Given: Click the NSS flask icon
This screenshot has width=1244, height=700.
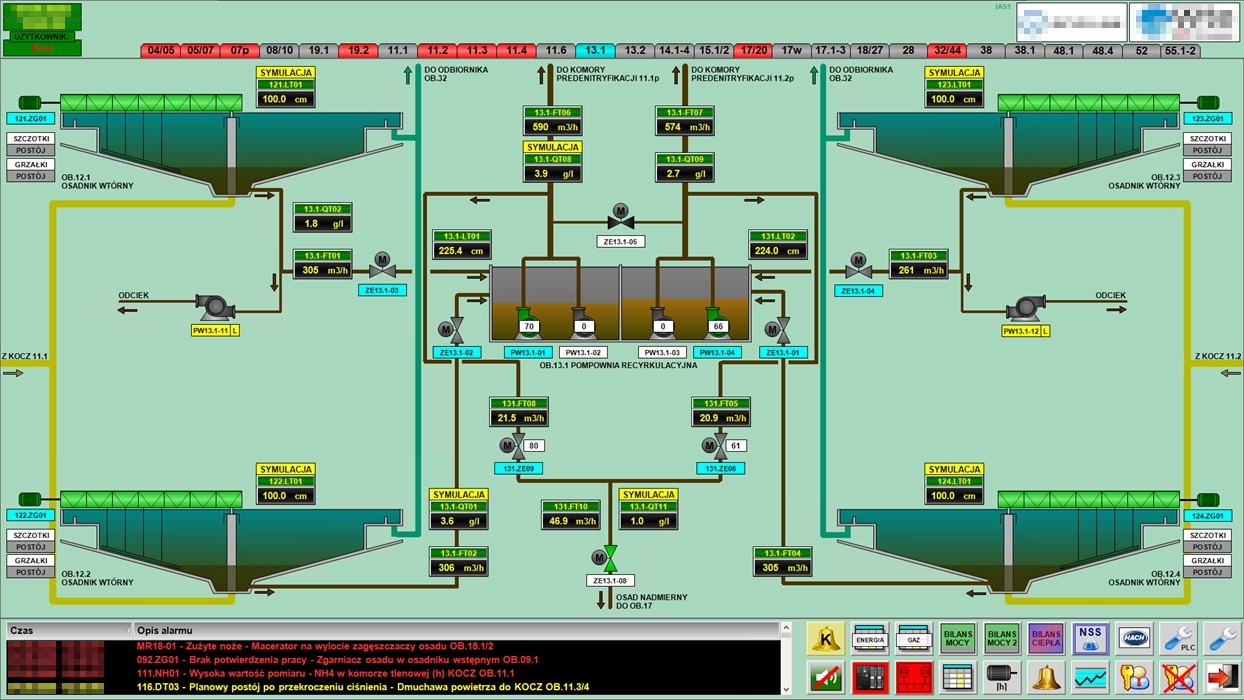Looking at the screenshot, I should pos(1090,638).
